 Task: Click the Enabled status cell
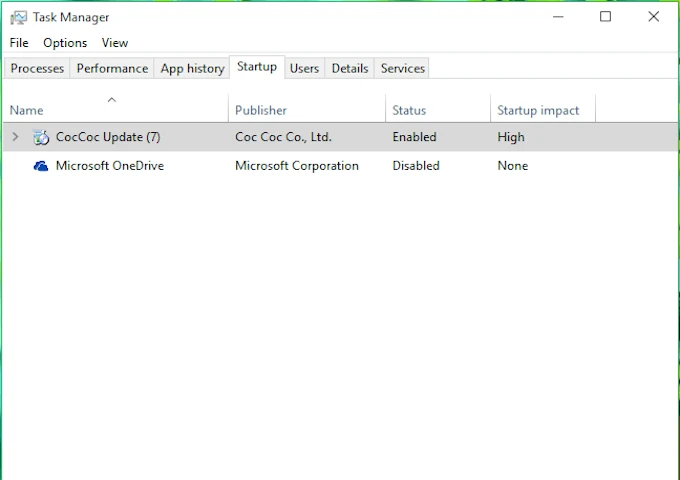(x=414, y=137)
